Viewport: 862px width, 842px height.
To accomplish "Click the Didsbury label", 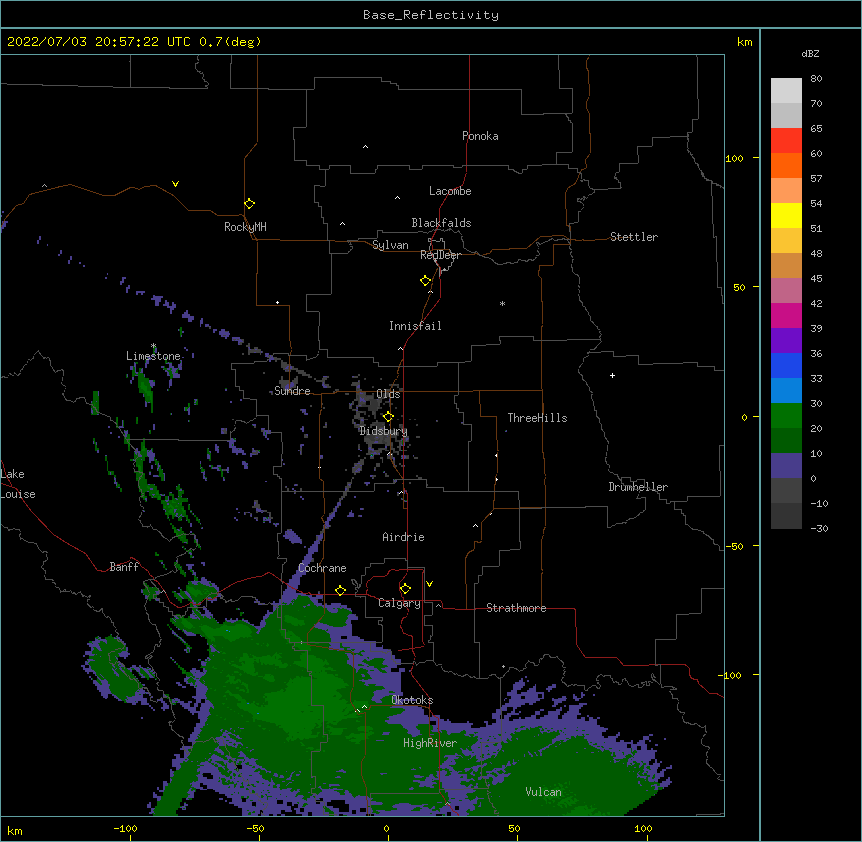I will click(x=383, y=431).
